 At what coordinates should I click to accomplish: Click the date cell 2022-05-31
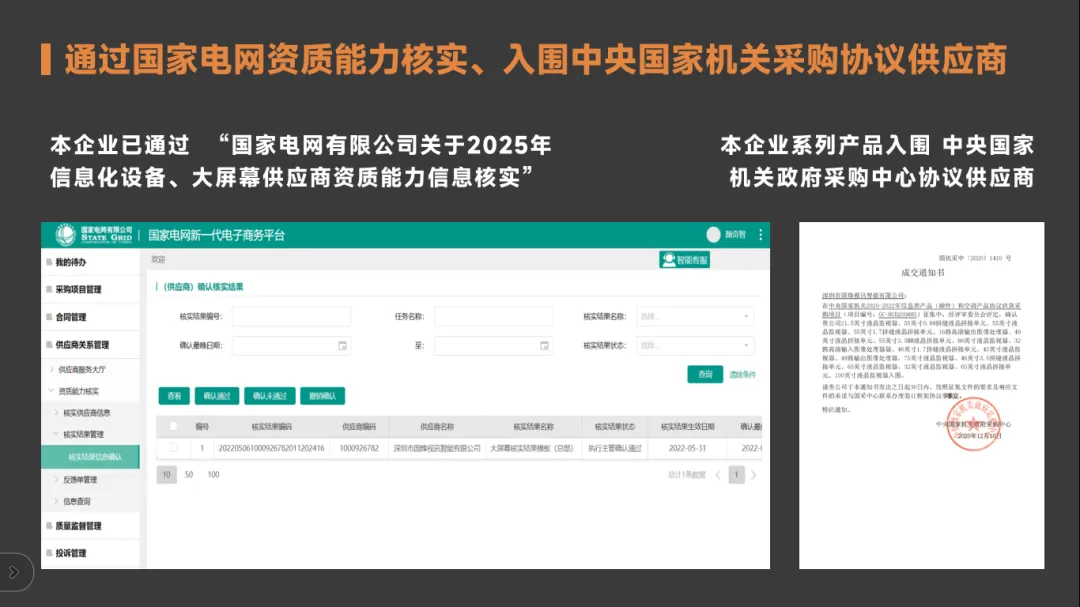point(687,448)
